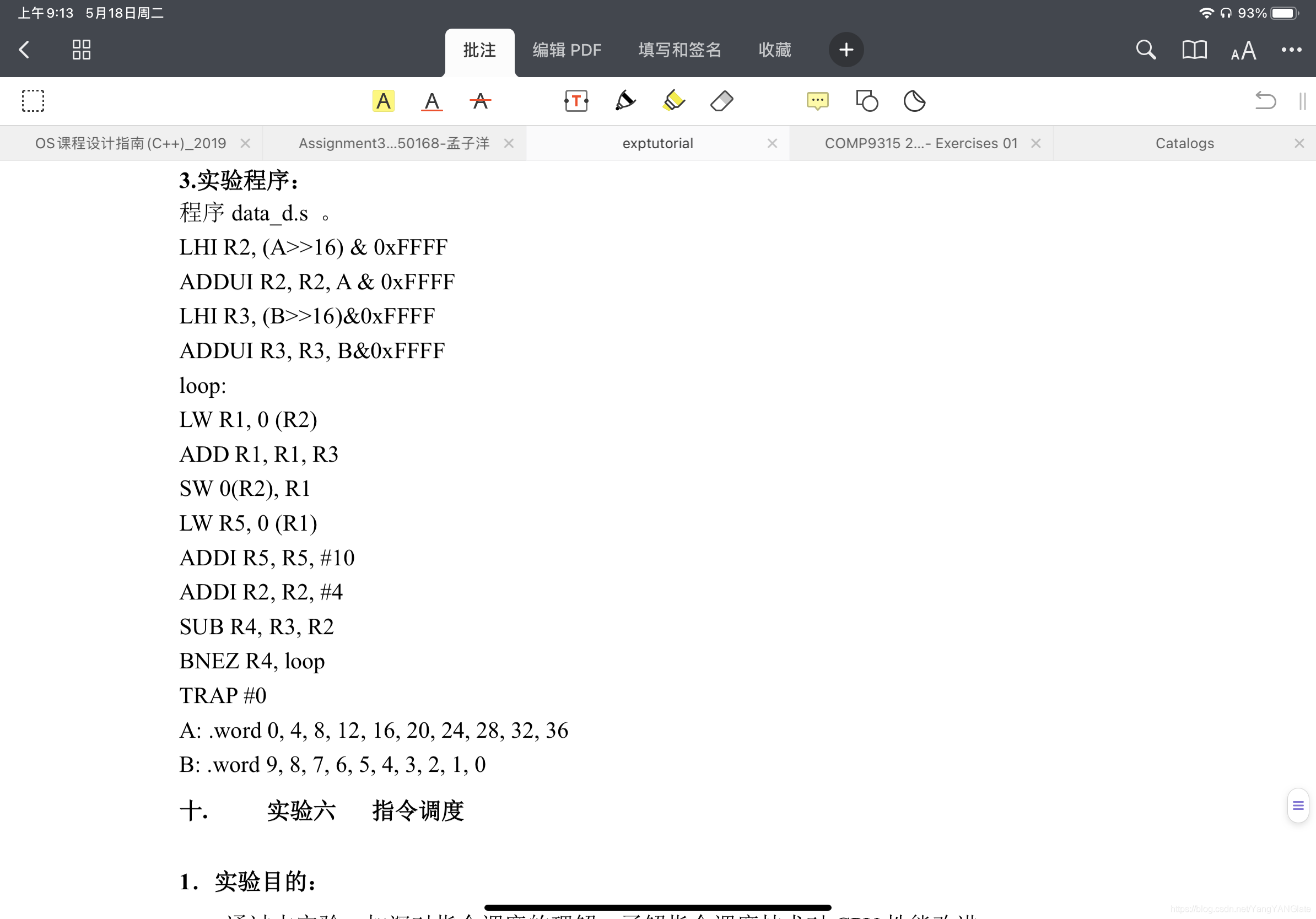
Task: Tap the 3.实验程序 heading
Action: (x=240, y=181)
